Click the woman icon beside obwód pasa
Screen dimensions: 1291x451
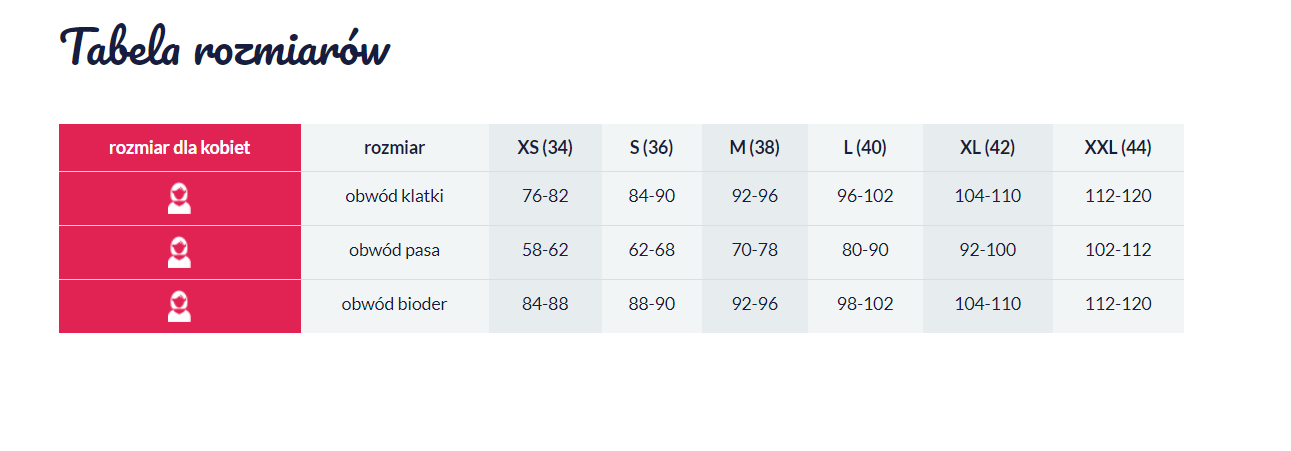tap(180, 252)
